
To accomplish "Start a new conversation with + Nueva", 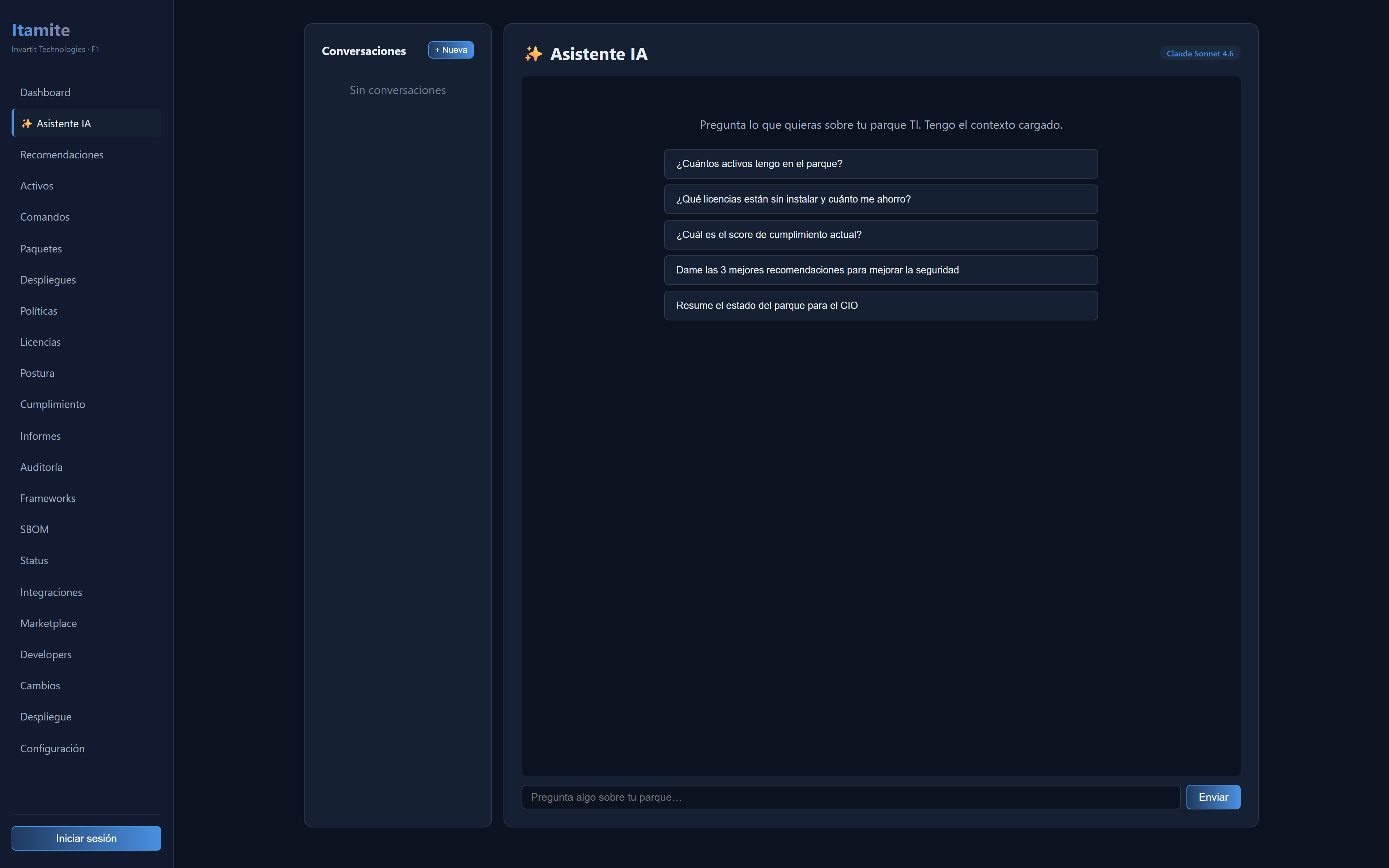I will tap(451, 50).
